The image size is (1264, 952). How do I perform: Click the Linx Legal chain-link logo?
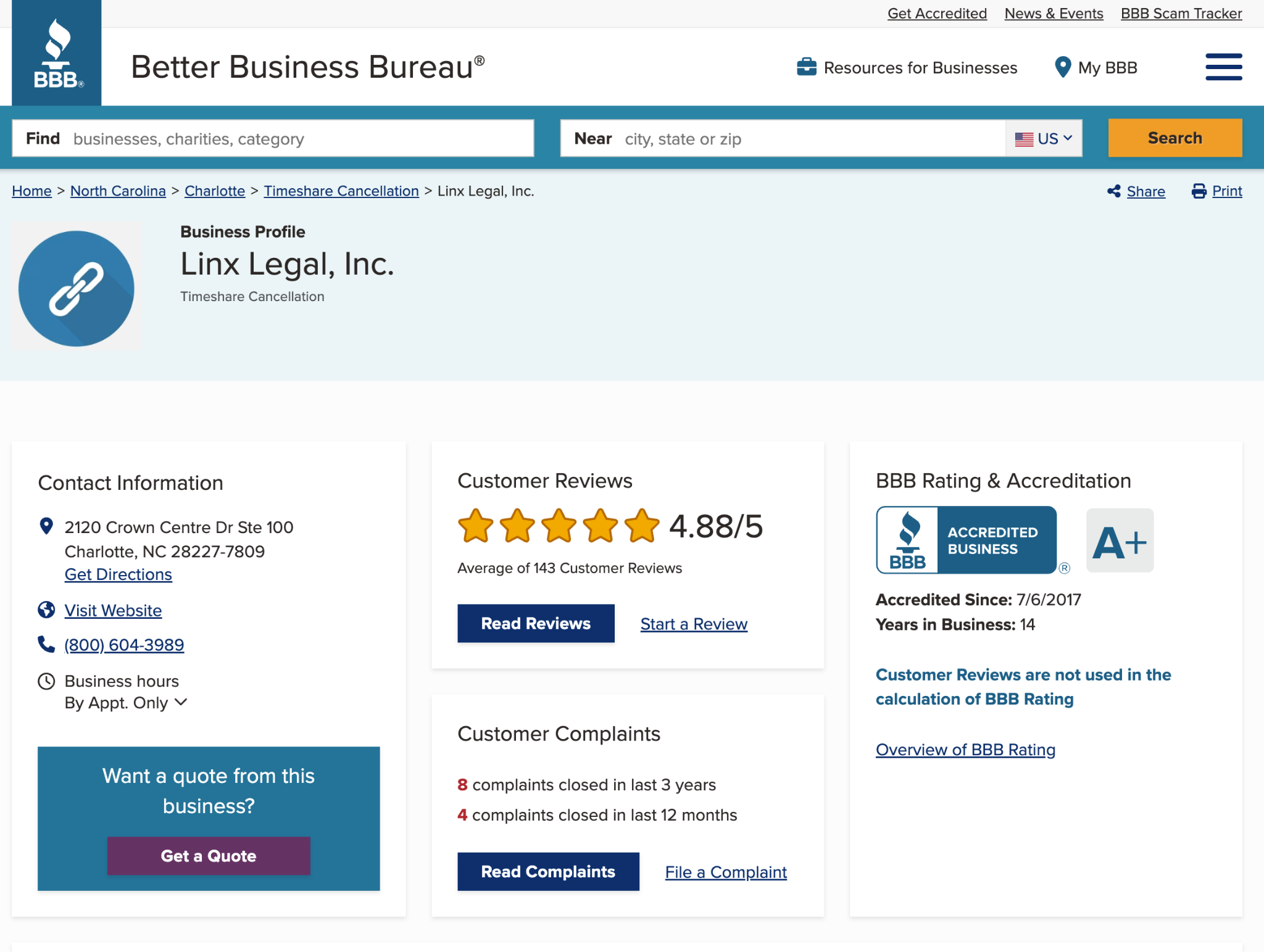77,288
